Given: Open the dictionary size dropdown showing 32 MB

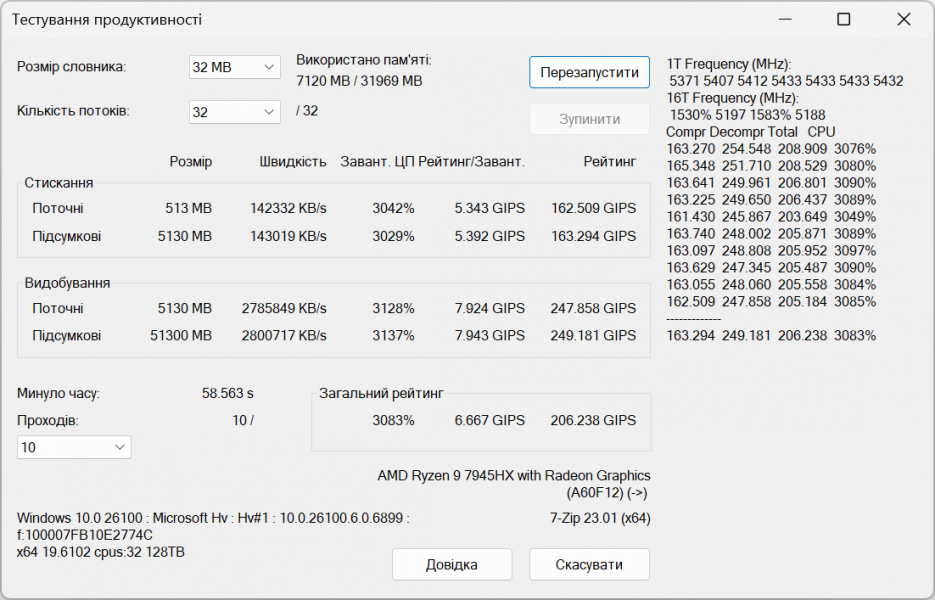Looking at the screenshot, I should (234, 67).
